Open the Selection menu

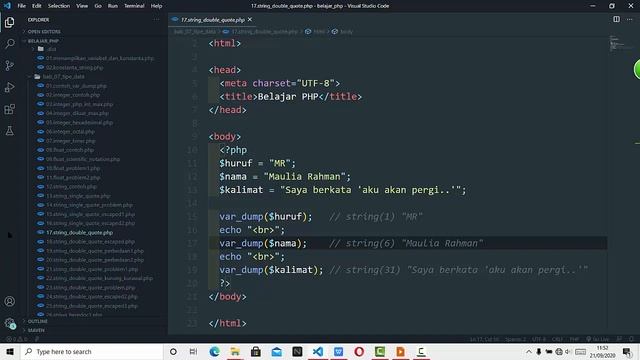coord(59,6)
